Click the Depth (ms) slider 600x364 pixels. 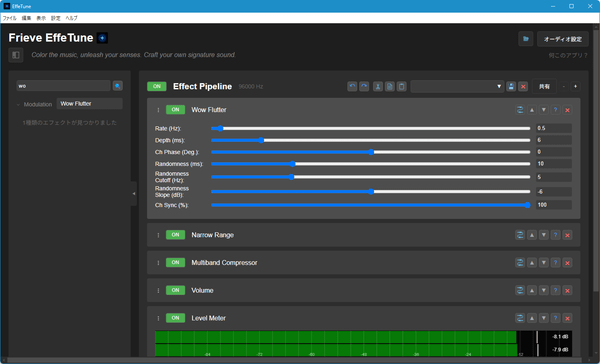click(x=370, y=140)
